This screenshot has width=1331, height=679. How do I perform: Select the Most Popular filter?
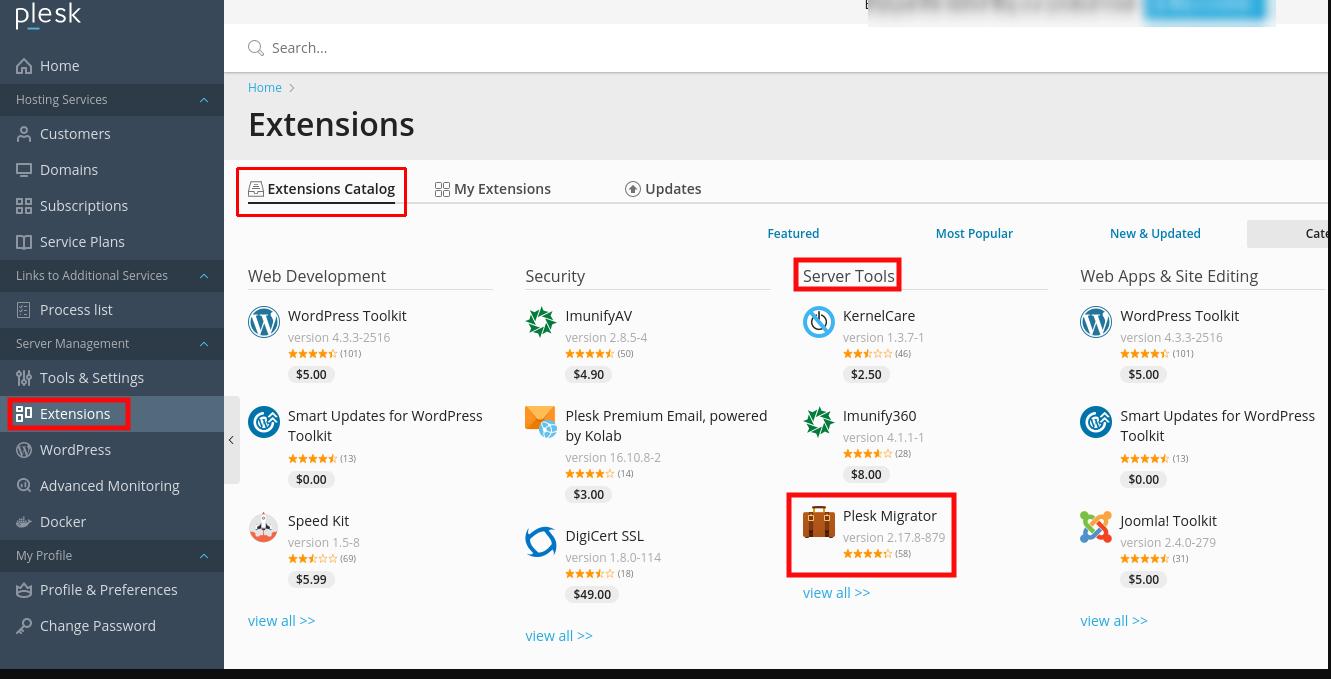974,233
